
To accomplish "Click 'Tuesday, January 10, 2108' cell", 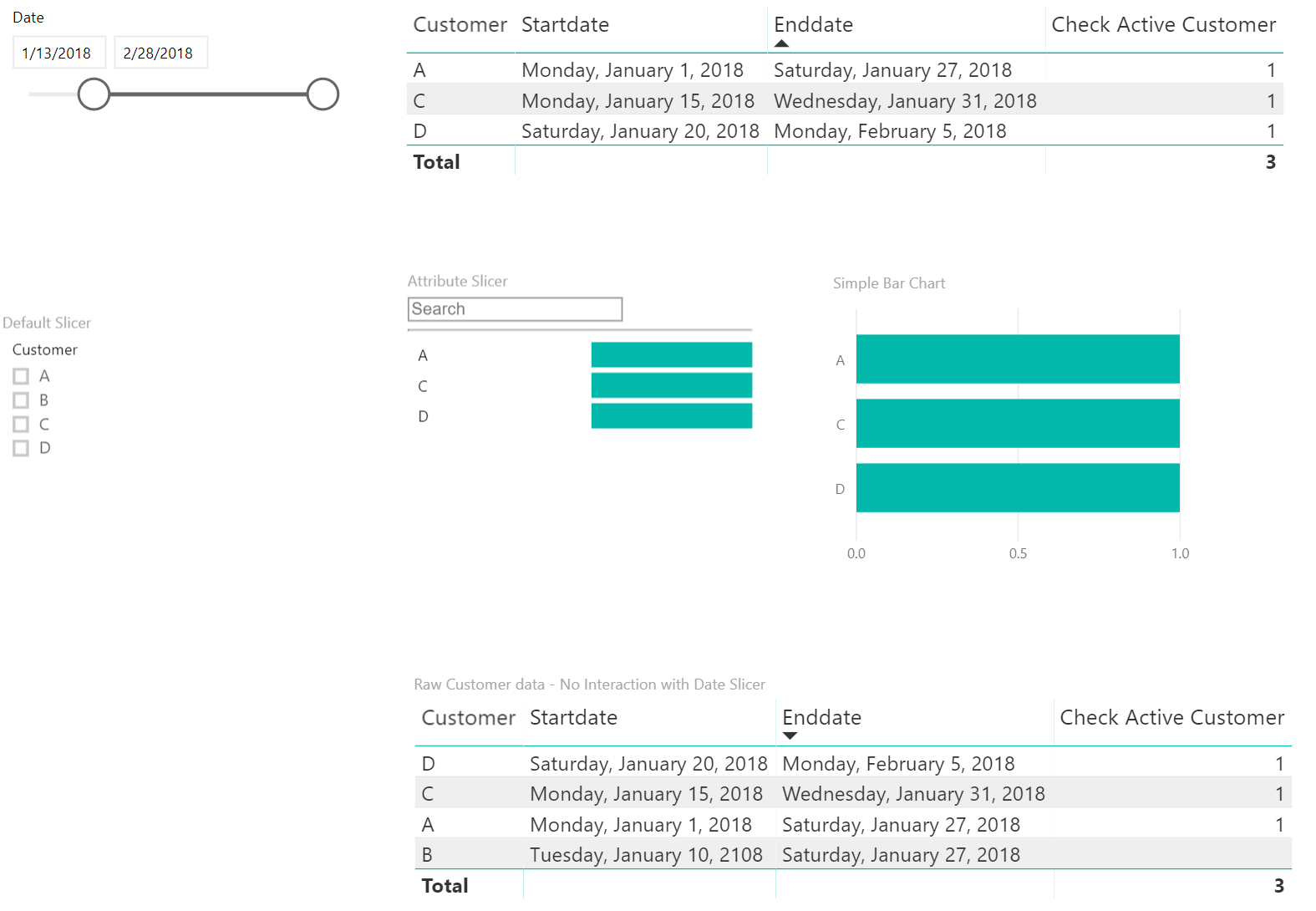I will (x=646, y=855).
